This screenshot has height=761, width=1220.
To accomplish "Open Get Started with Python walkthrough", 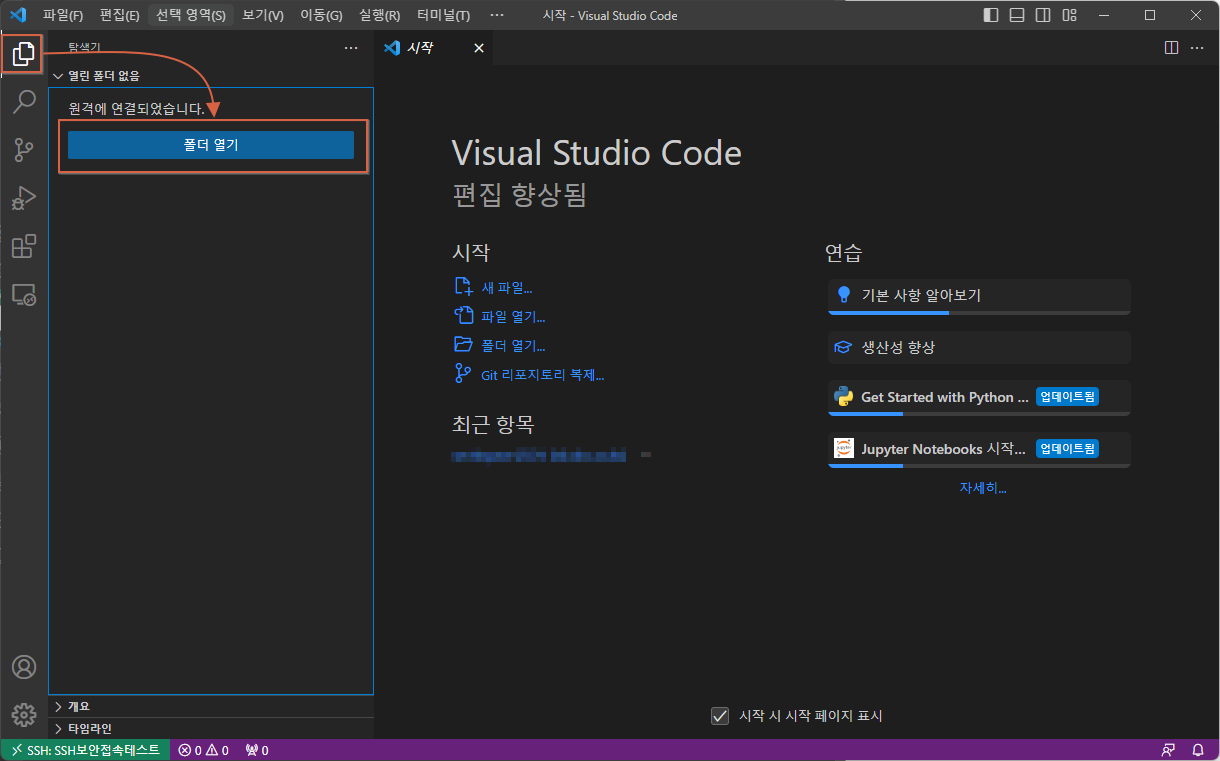I will [979, 398].
